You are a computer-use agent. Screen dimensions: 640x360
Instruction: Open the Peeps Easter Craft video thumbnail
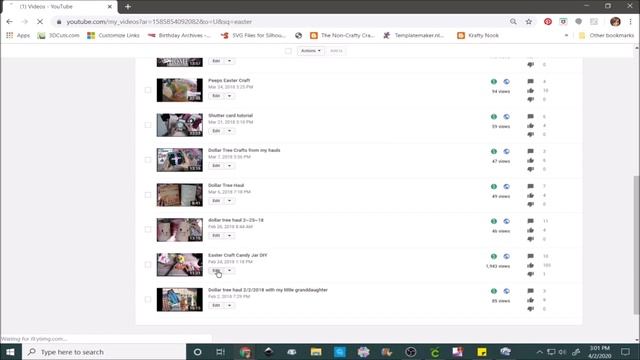180,90
